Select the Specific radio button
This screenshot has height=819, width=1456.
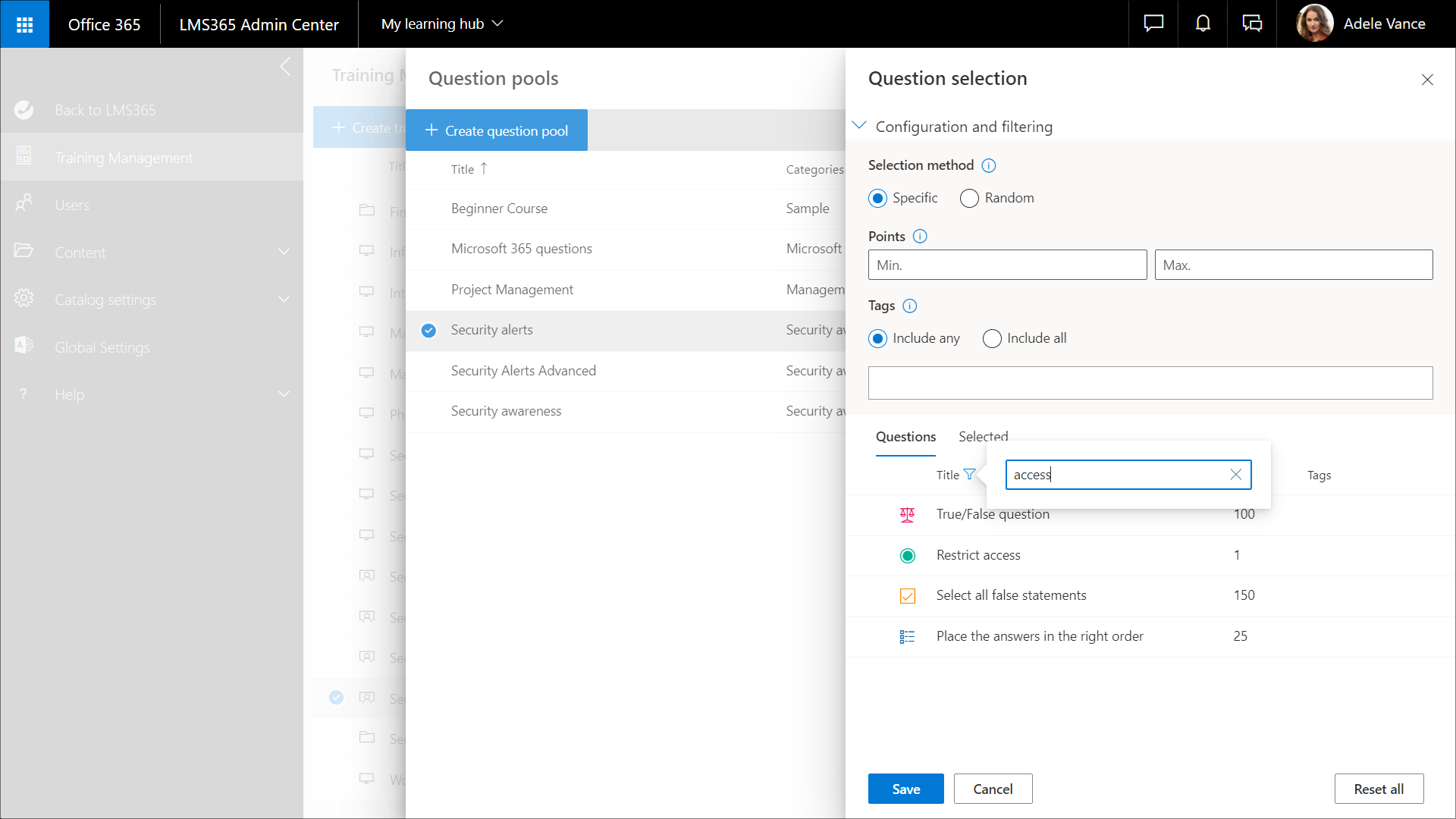(878, 199)
